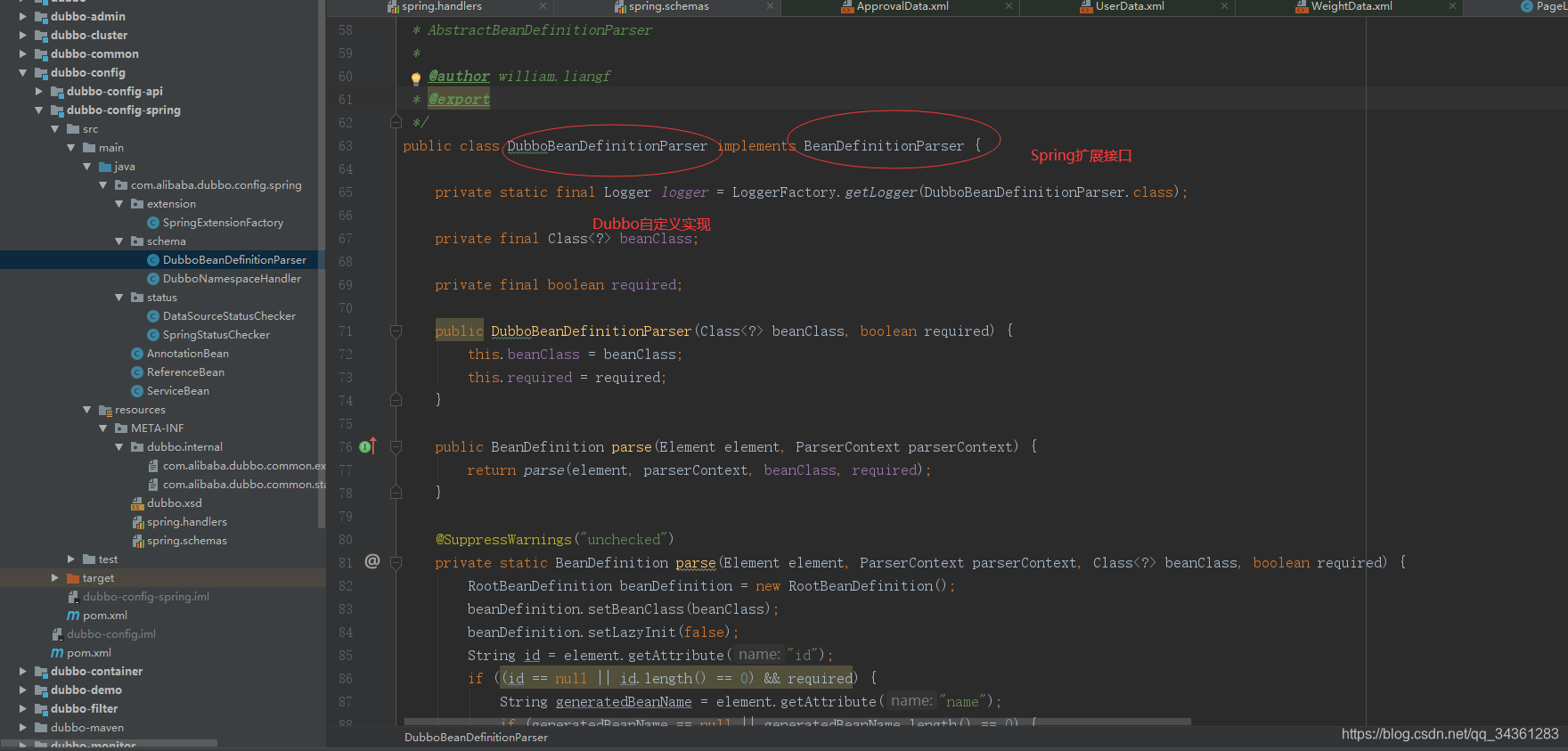1568x751 pixels.
Task: Collapse the extension package
Action: coord(119,204)
